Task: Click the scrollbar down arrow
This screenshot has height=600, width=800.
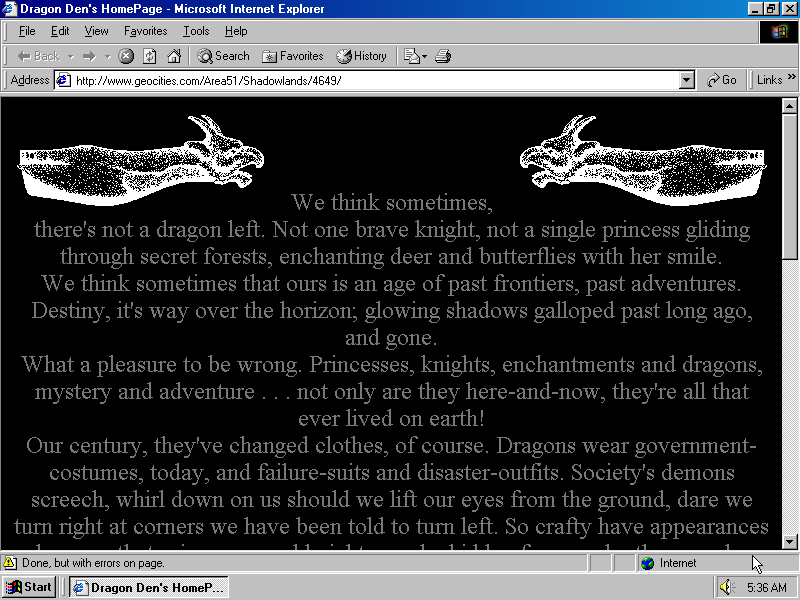Action: (x=789, y=542)
